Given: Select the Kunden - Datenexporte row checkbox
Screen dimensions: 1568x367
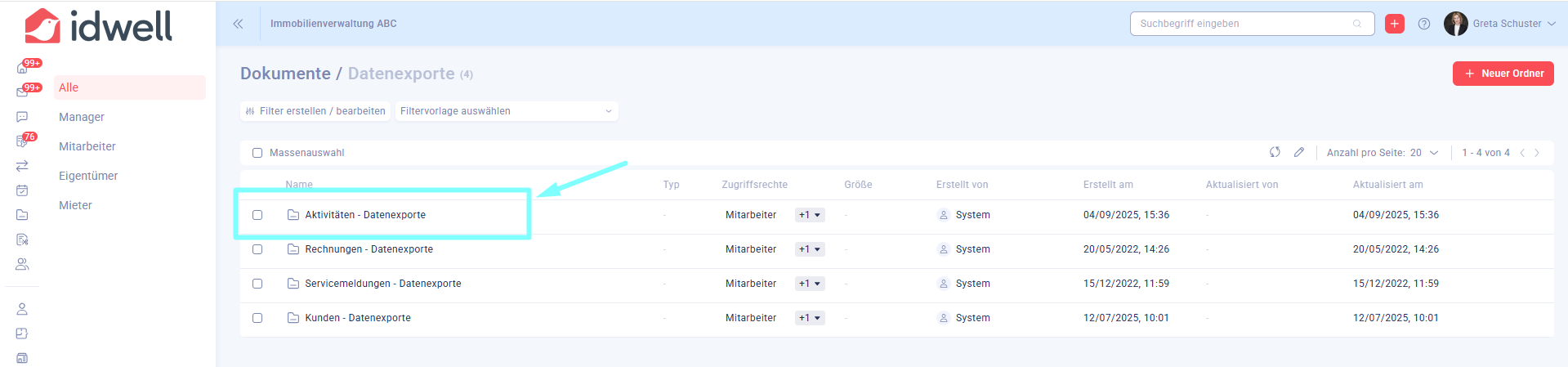Looking at the screenshot, I should click(257, 318).
